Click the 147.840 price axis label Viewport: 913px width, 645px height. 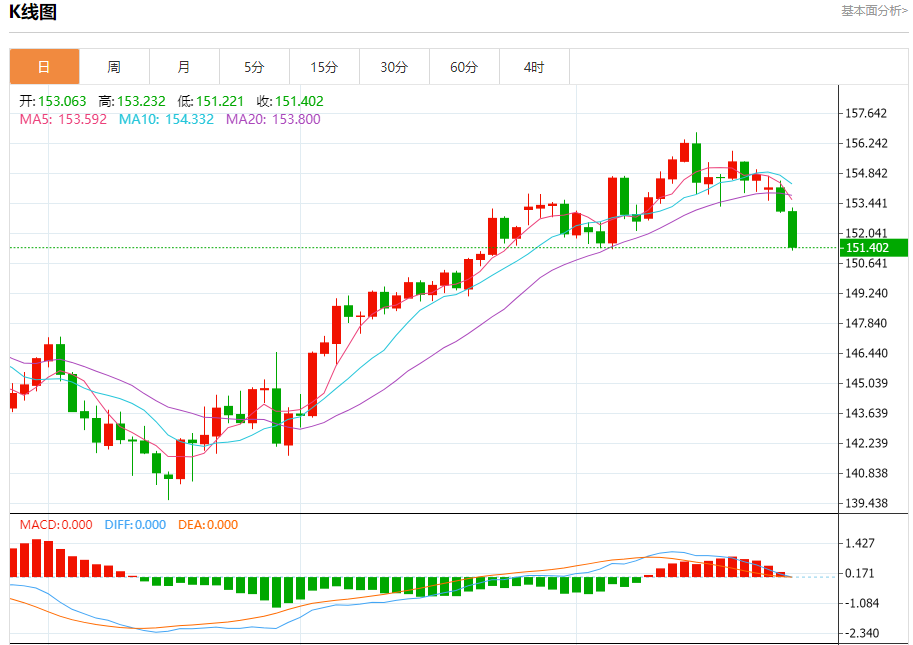pyautogui.click(x=866, y=323)
